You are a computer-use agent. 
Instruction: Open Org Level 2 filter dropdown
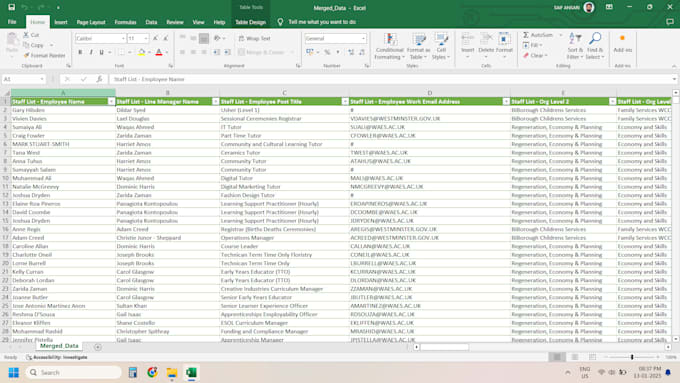(612, 101)
